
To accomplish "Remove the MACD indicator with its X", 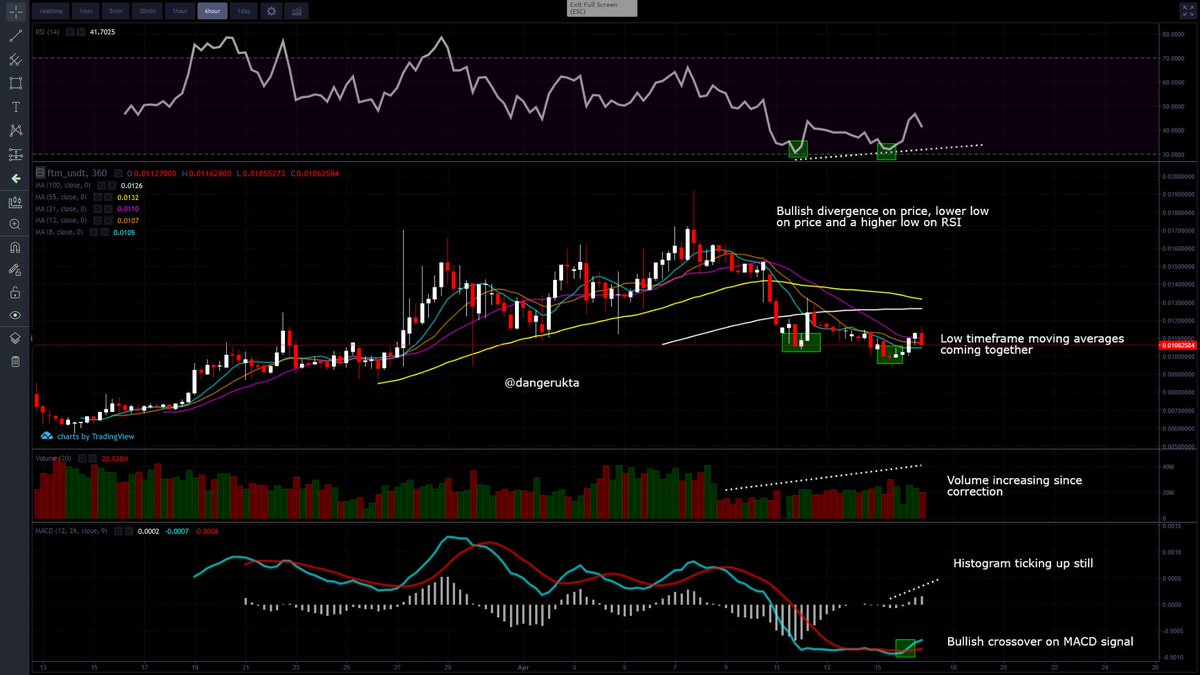I will [129, 531].
